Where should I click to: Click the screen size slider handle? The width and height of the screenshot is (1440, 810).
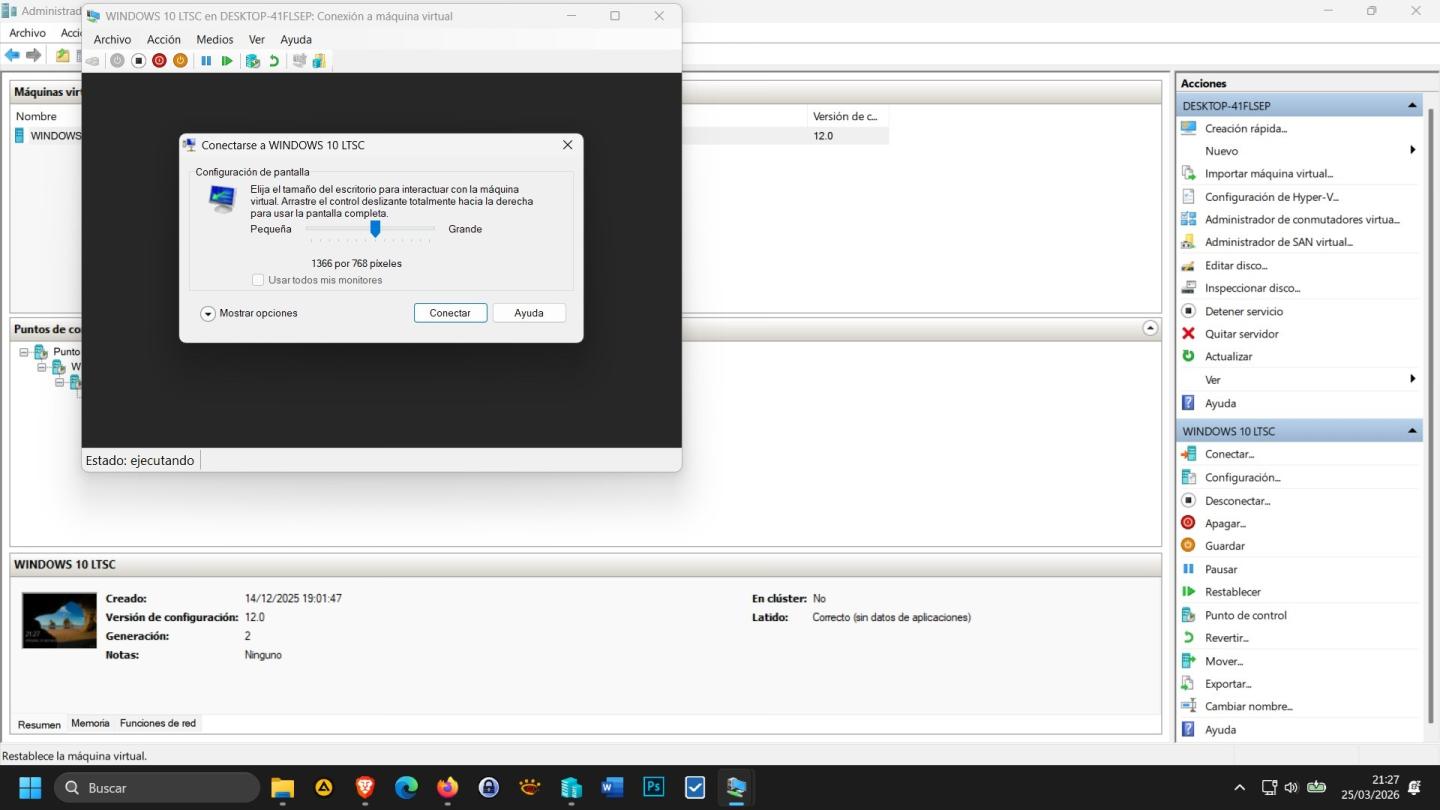coord(375,229)
